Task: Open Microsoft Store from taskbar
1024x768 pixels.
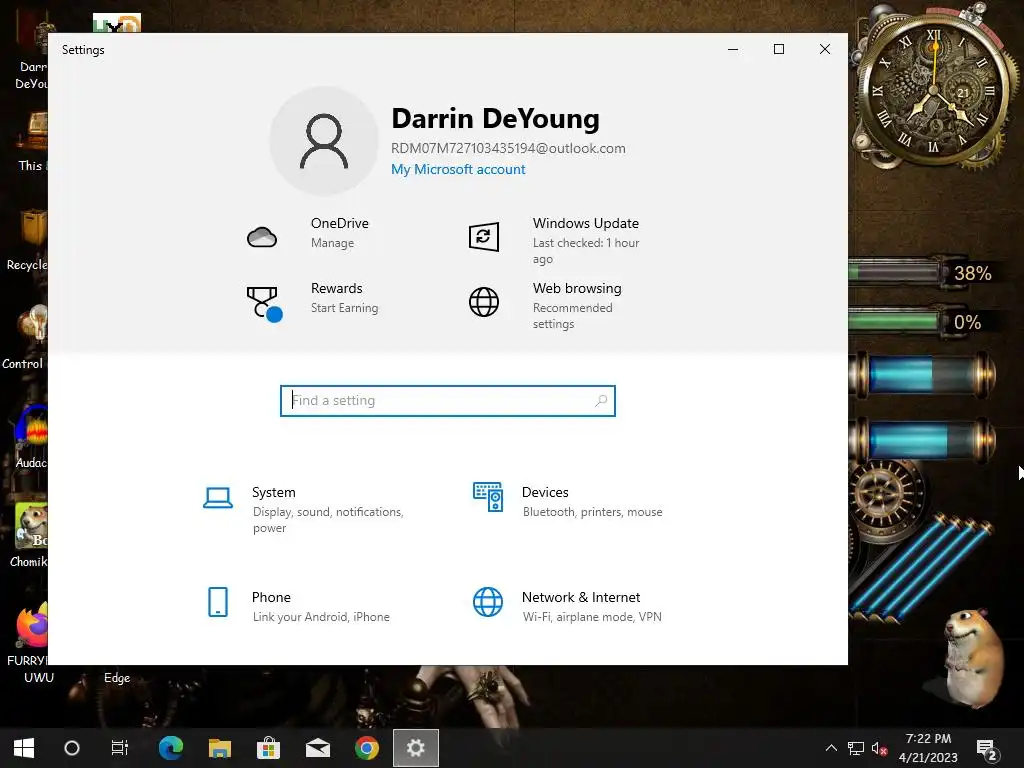Action: point(268,748)
